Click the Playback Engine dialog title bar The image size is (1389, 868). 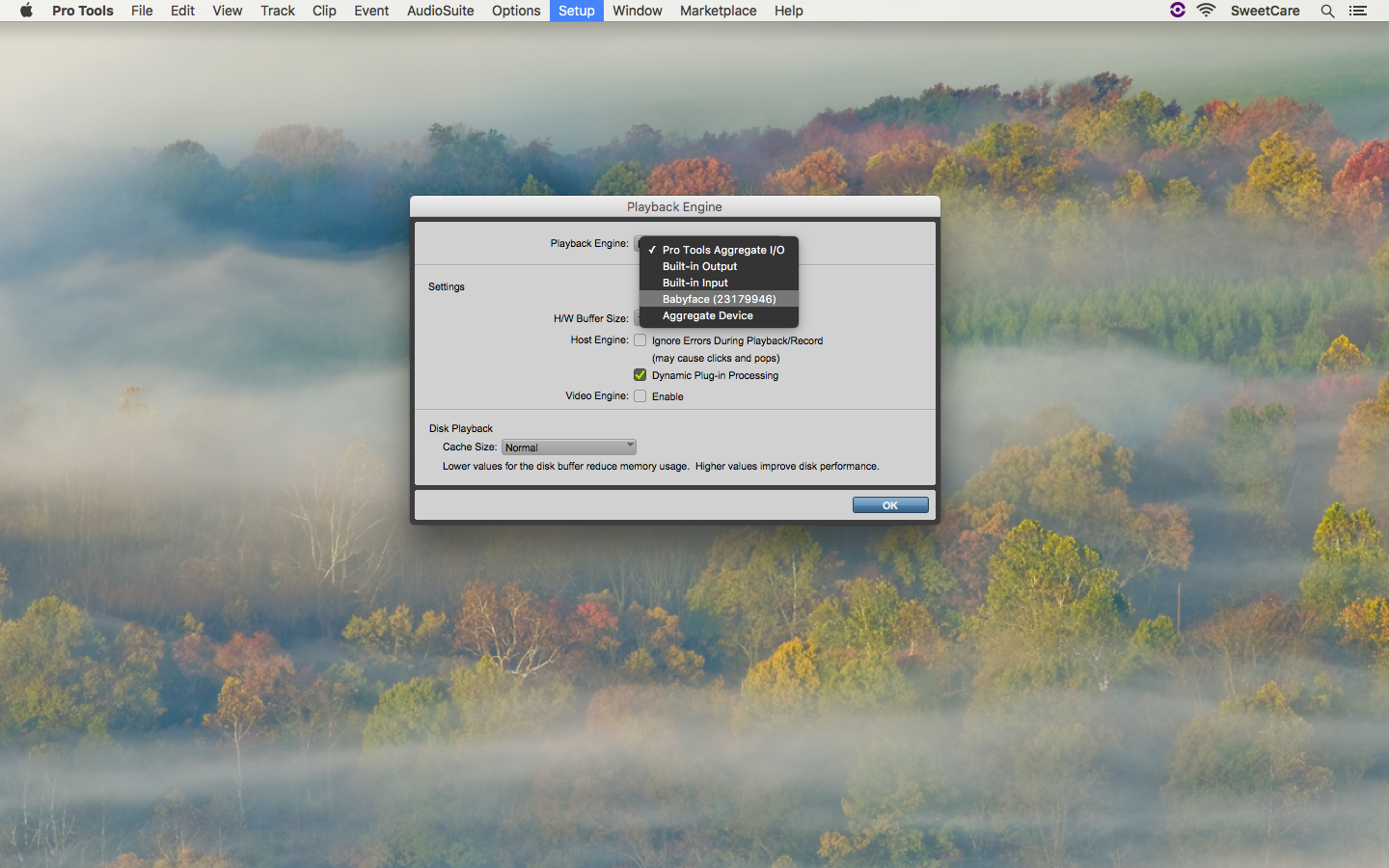674,206
